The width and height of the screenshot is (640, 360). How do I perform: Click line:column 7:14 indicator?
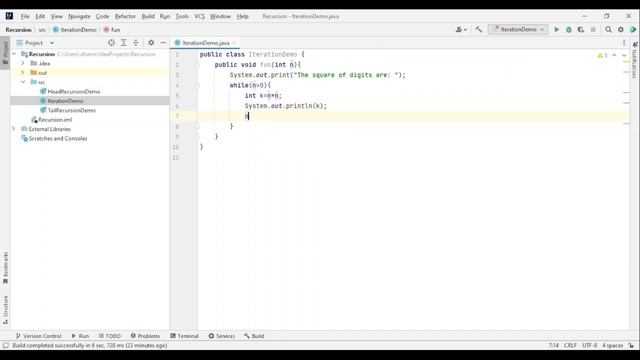[553, 345]
